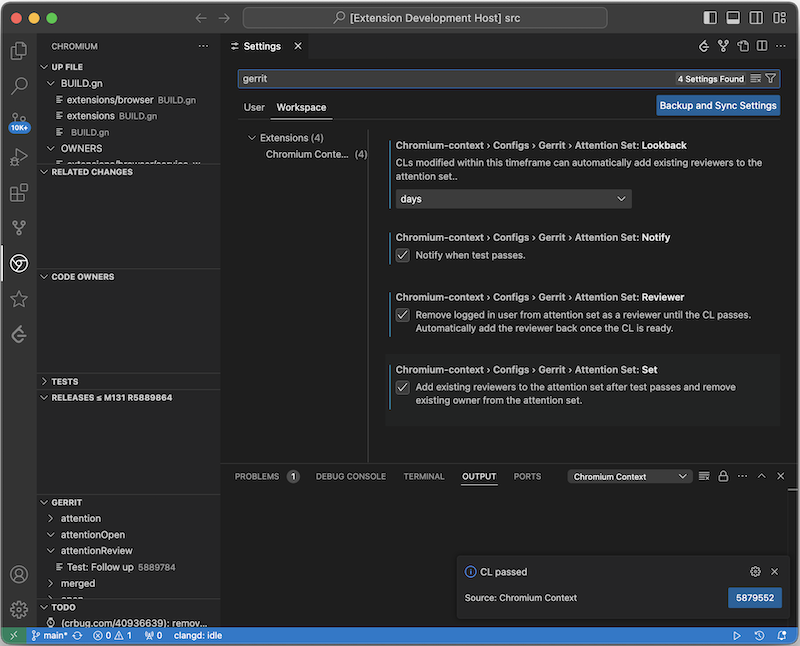Open the settings filter funnel icon
The image size is (800, 646).
tap(771, 79)
